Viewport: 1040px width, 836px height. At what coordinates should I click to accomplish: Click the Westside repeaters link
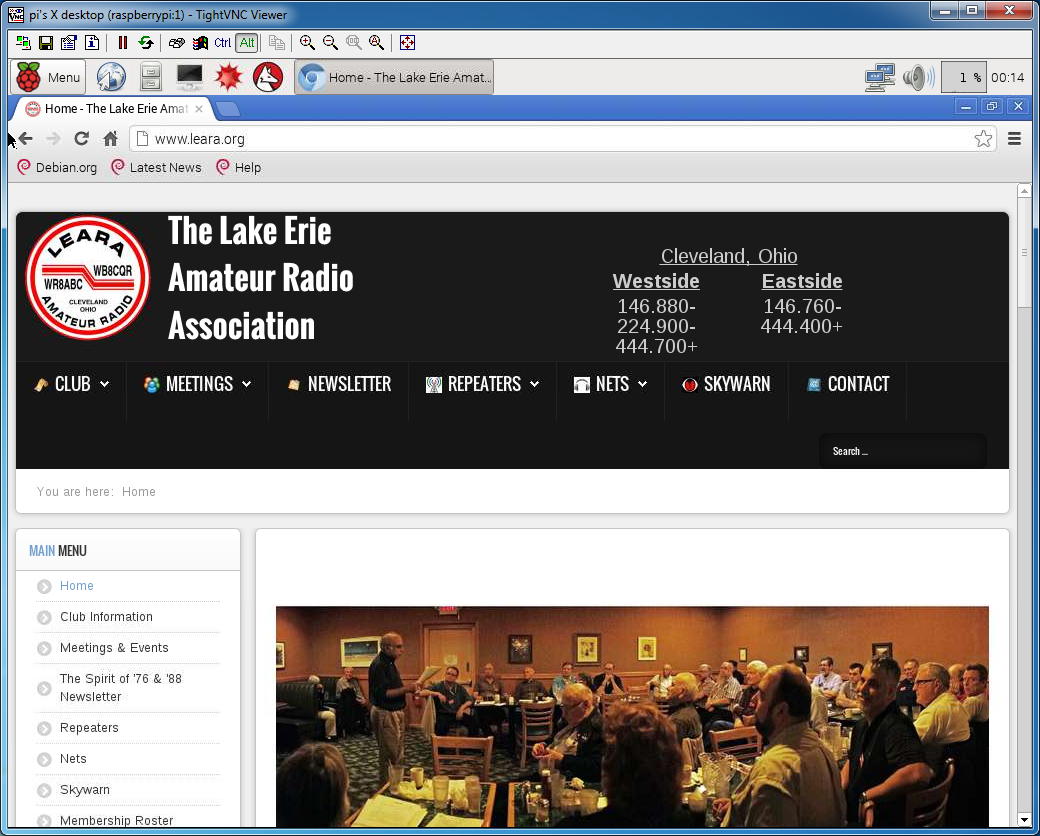656,281
